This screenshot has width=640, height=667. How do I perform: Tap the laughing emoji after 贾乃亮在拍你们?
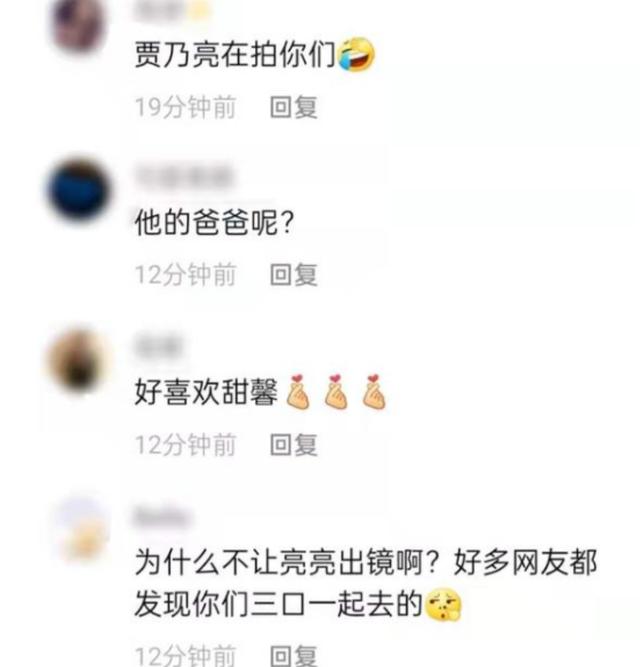point(356,54)
